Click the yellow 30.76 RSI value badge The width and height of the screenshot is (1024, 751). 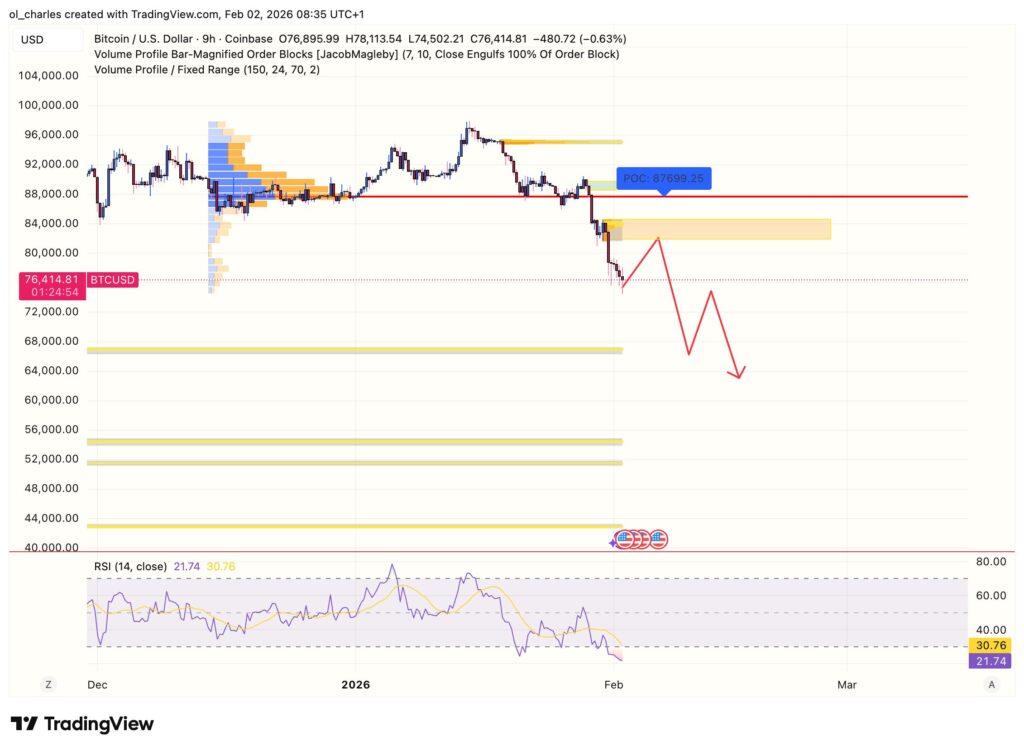point(988,645)
